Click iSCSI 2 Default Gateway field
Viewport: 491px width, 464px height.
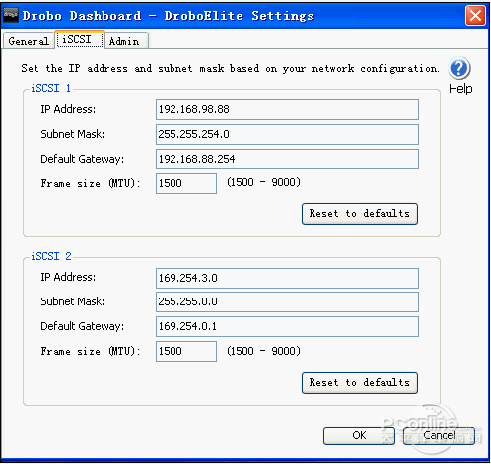pyautogui.click(x=287, y=326)
